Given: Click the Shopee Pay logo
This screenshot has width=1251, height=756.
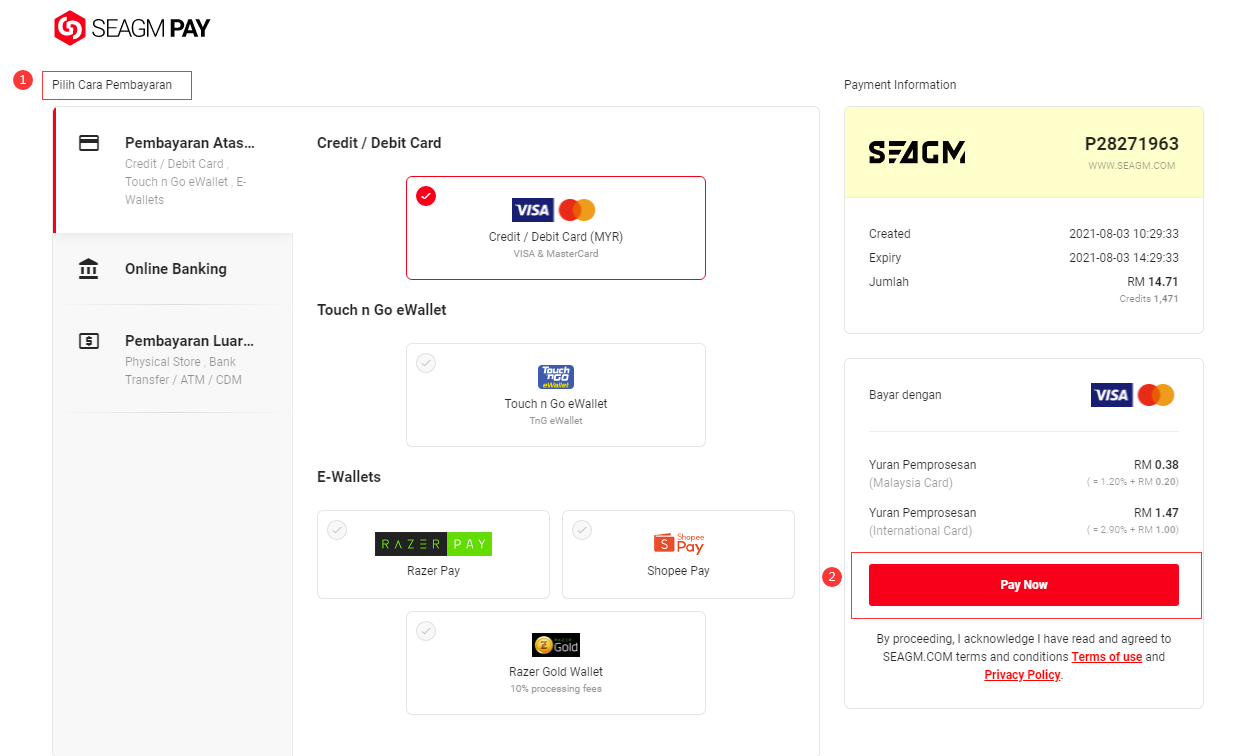Looking at the screenshot, I should (x=678, y=543).
